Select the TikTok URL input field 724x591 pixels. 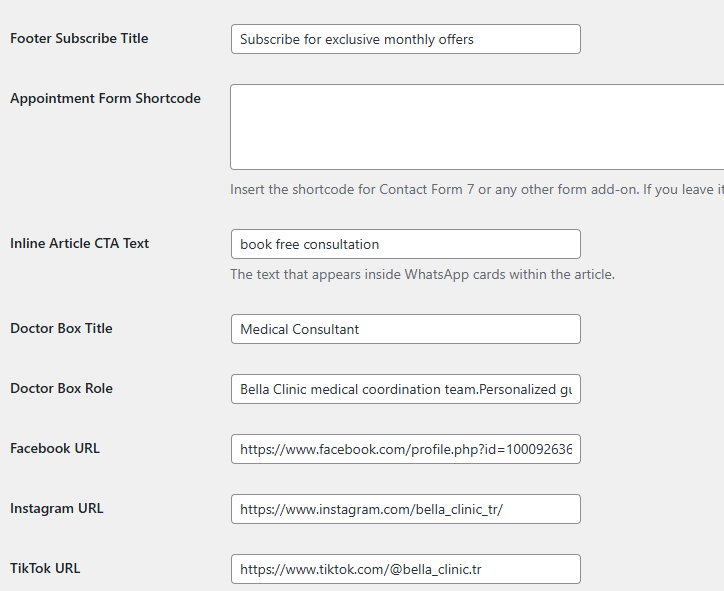coord(405,569)
